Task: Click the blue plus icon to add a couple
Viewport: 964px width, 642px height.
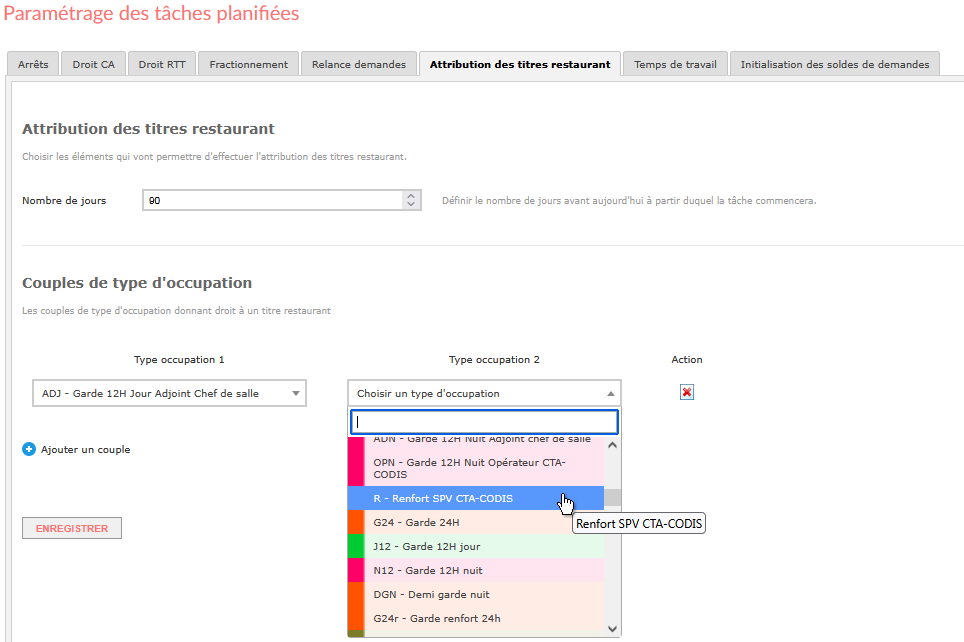Action: [x=29, y=450]
